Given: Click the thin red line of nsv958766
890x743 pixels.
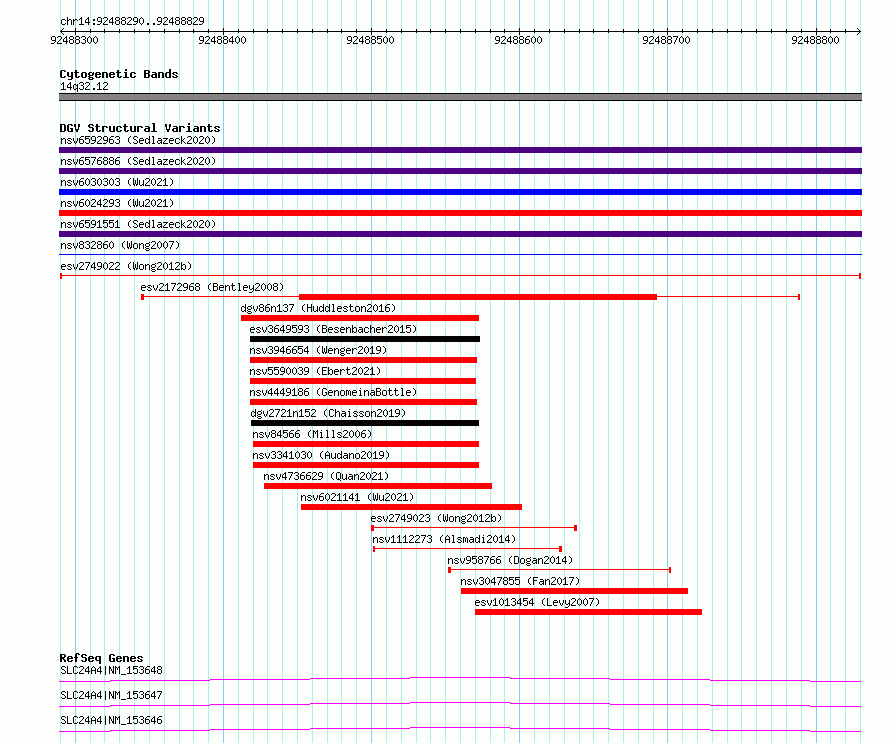Looking at the screenshot, I should [x=560, y=570].
